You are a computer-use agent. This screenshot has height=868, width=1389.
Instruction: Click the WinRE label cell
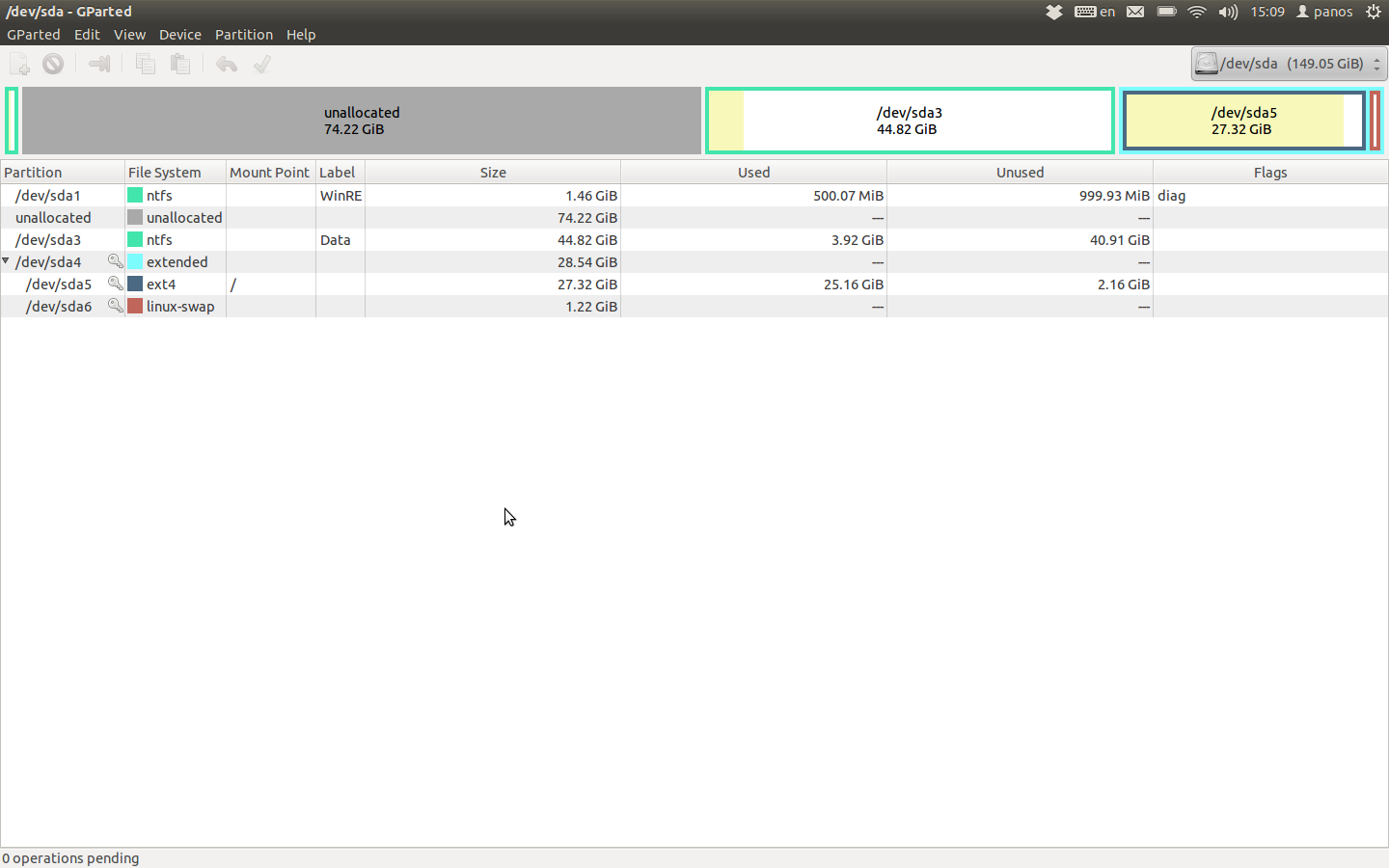click(340, 196)
